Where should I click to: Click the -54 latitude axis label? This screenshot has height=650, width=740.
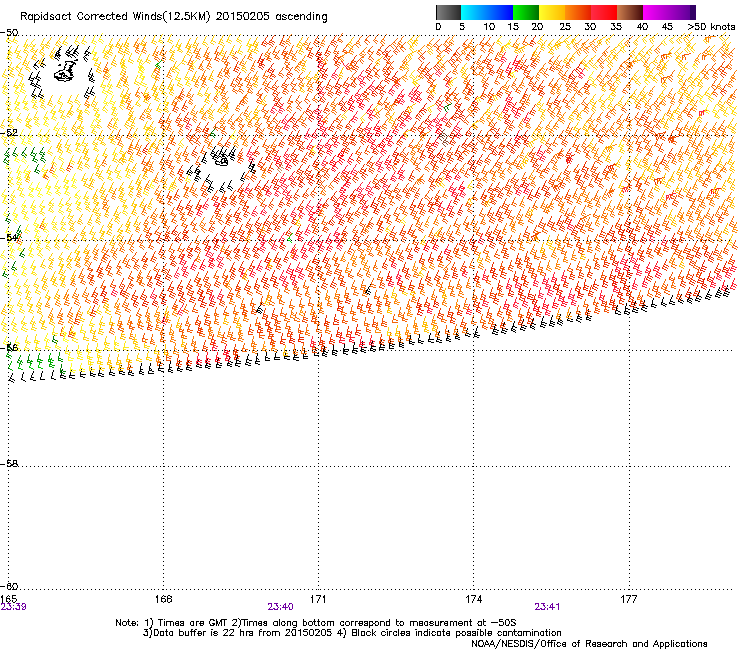pos(9,237)
